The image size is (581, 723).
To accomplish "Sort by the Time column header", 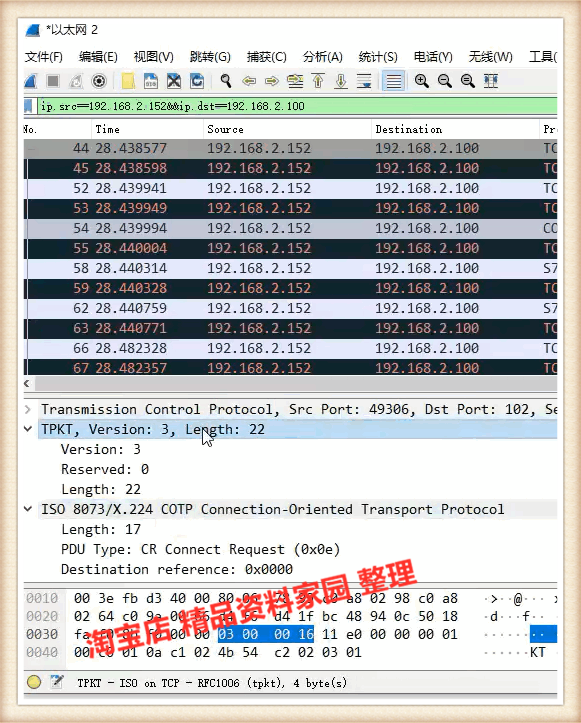I will pos(147,130).
